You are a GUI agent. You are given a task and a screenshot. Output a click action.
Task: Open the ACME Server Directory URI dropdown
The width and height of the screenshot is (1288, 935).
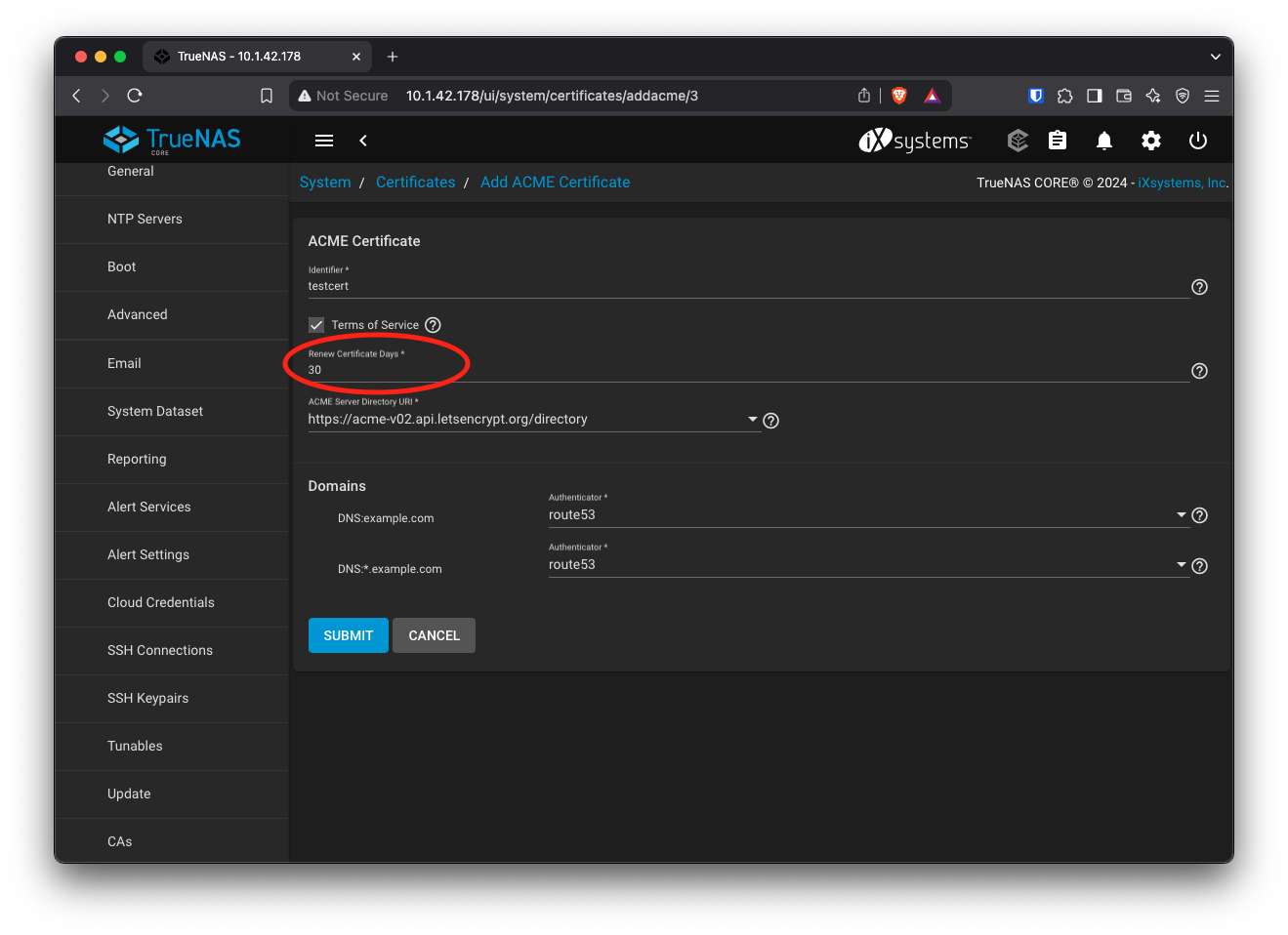point(533,420)
